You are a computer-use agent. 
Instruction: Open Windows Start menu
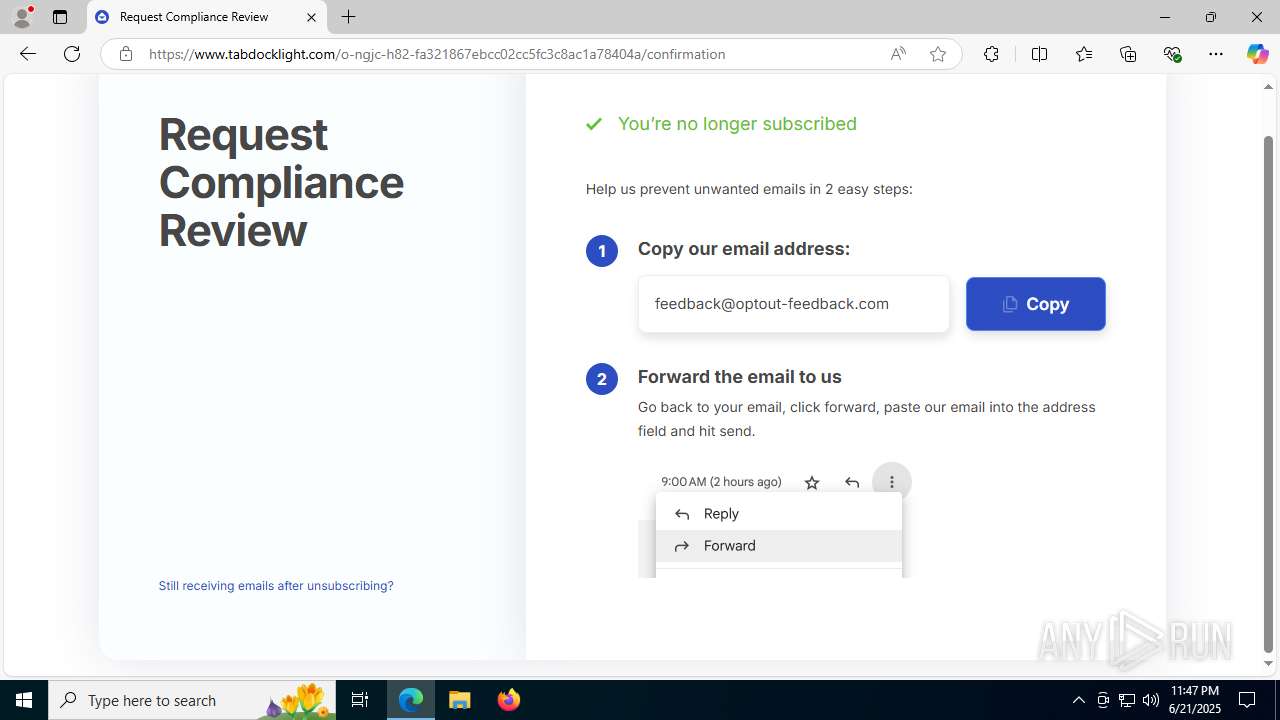coord(24,700)
